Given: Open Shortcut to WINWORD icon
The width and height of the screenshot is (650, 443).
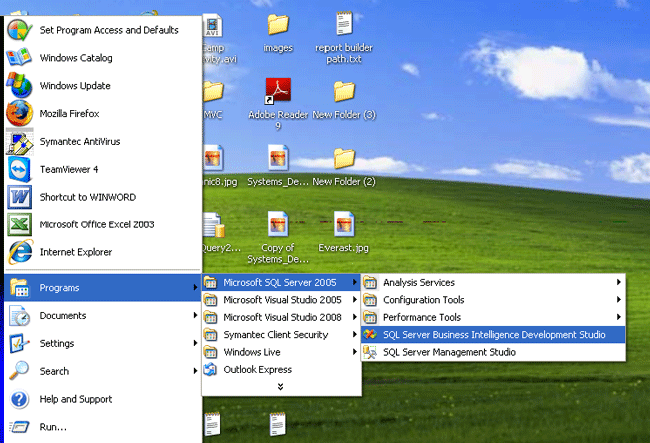Looking at the screenshot, I should coord(19,197).
